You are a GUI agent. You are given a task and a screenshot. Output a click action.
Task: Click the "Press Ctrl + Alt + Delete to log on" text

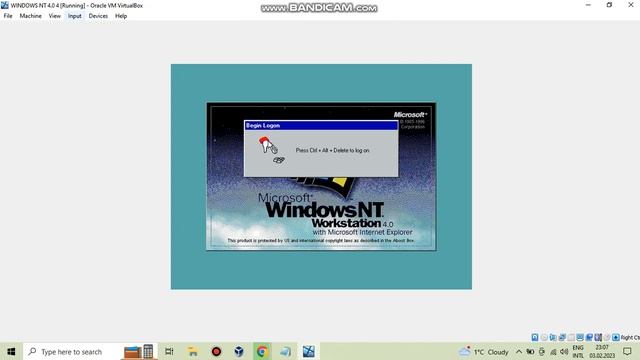click(332, 150)
